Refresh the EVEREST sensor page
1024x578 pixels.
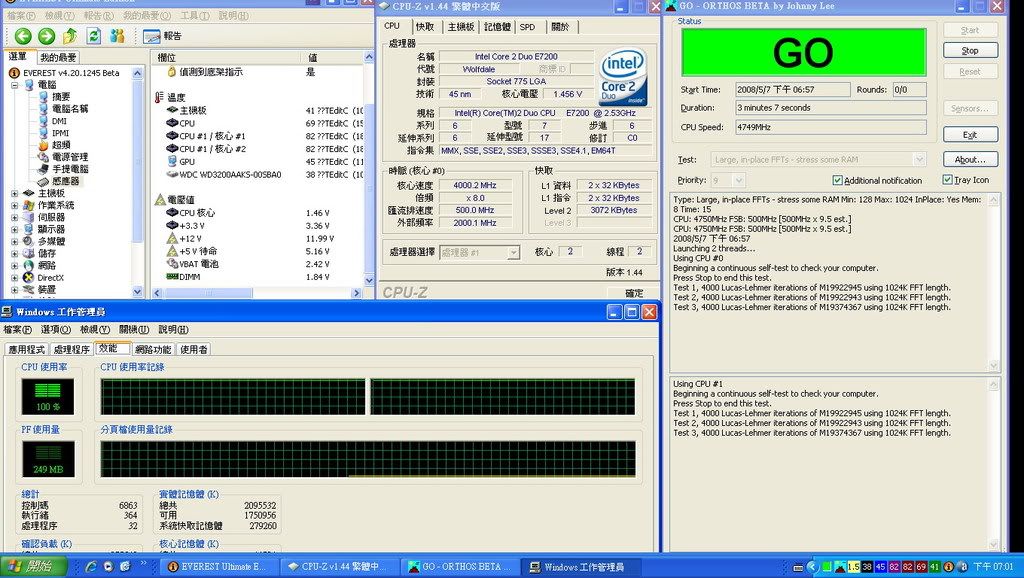point(93,37)
